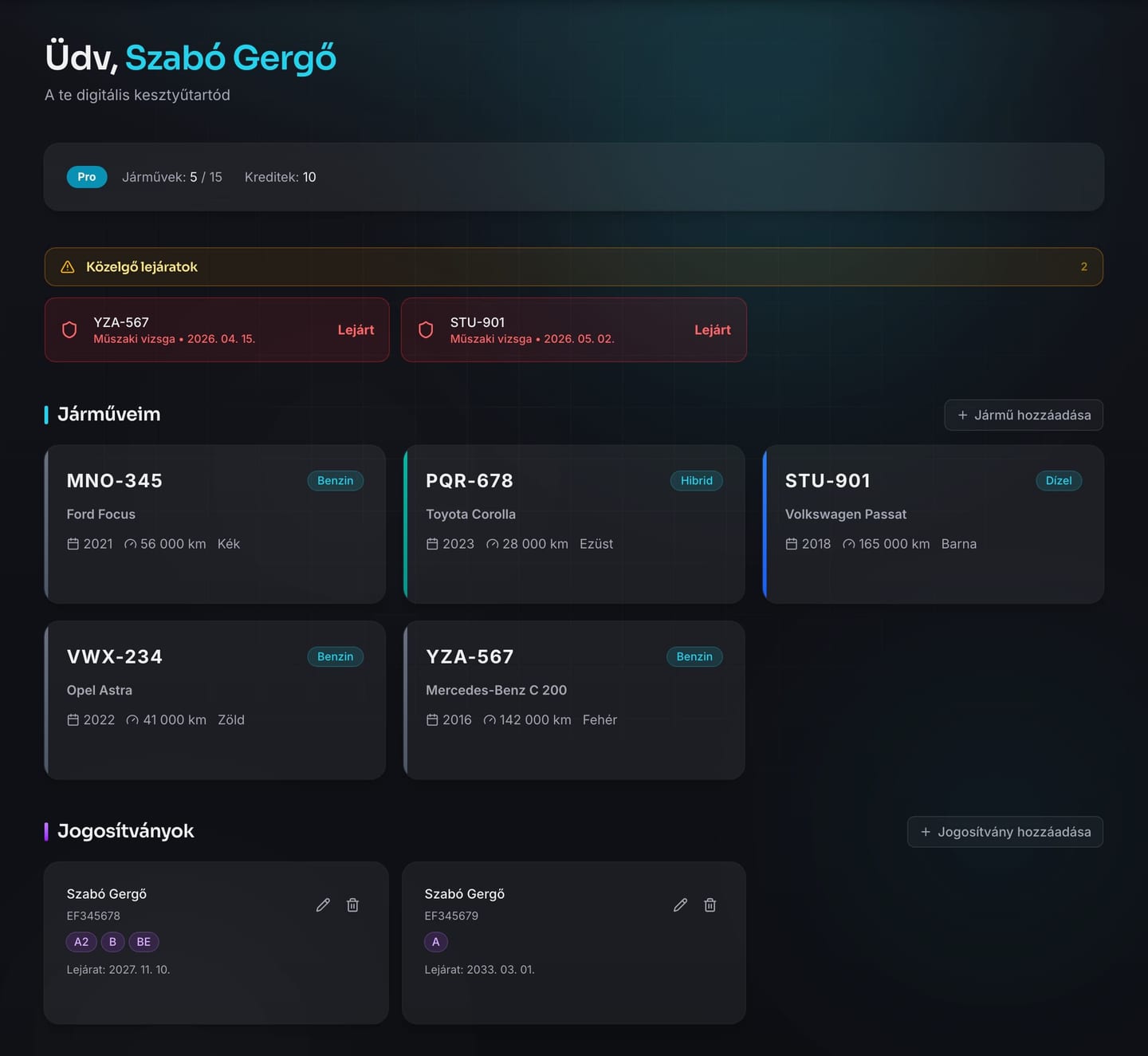This screenshot has height=1056, width=1148.
Task: Click the BE category badge on first license
Action: [143, 942]
